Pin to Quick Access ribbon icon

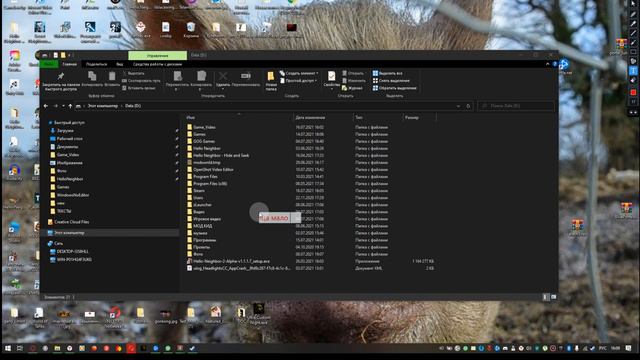point(60,77)
